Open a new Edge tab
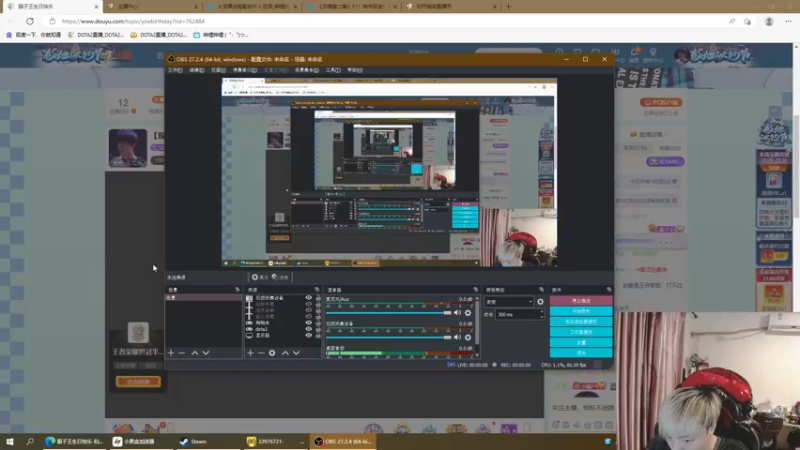The height and width of the screenshot is (450, 800). [508, 7]
